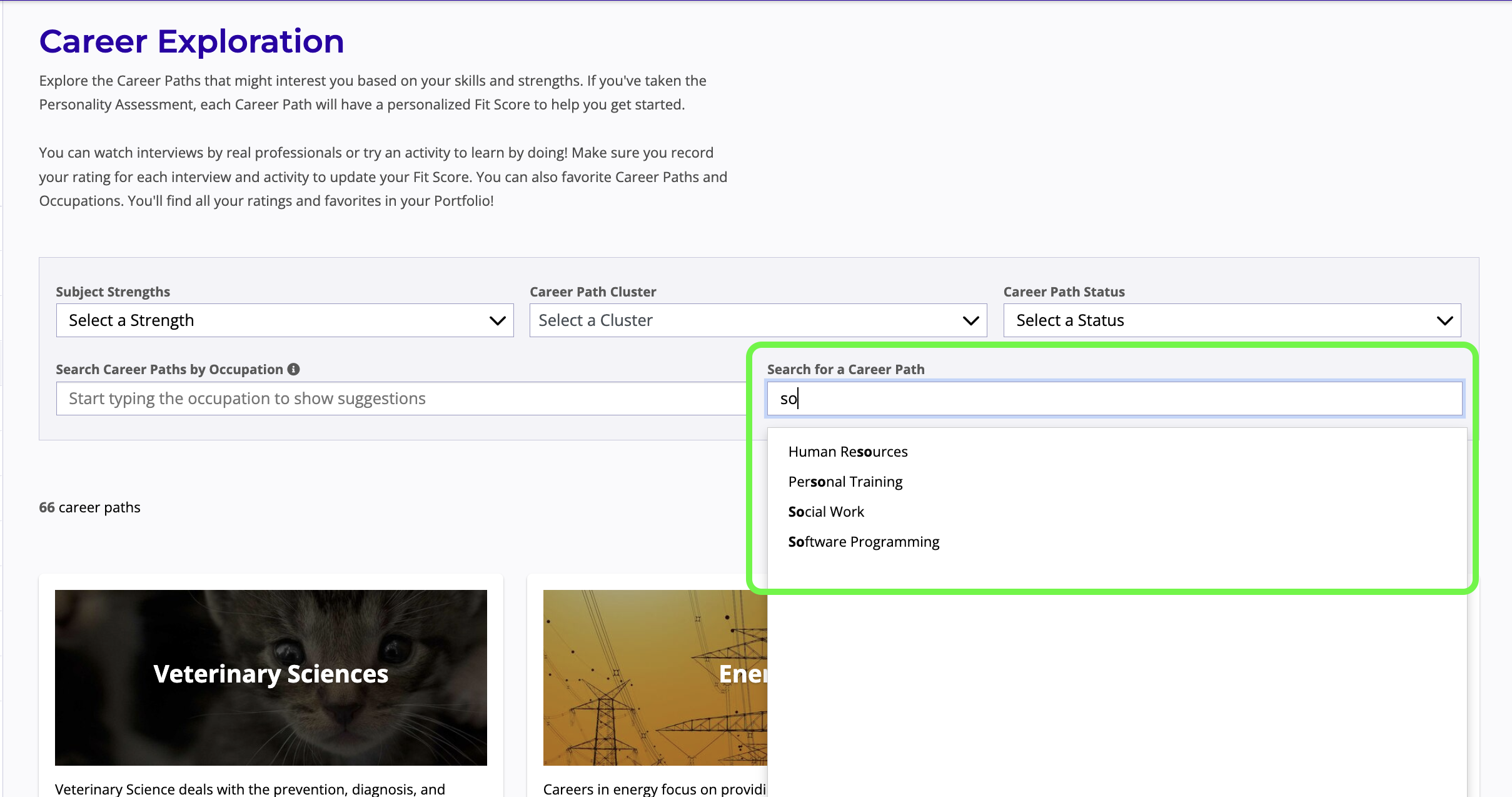Click the 66 career paths count label
This screenshot has height=797, width=1512.
[x=89, y=507]
